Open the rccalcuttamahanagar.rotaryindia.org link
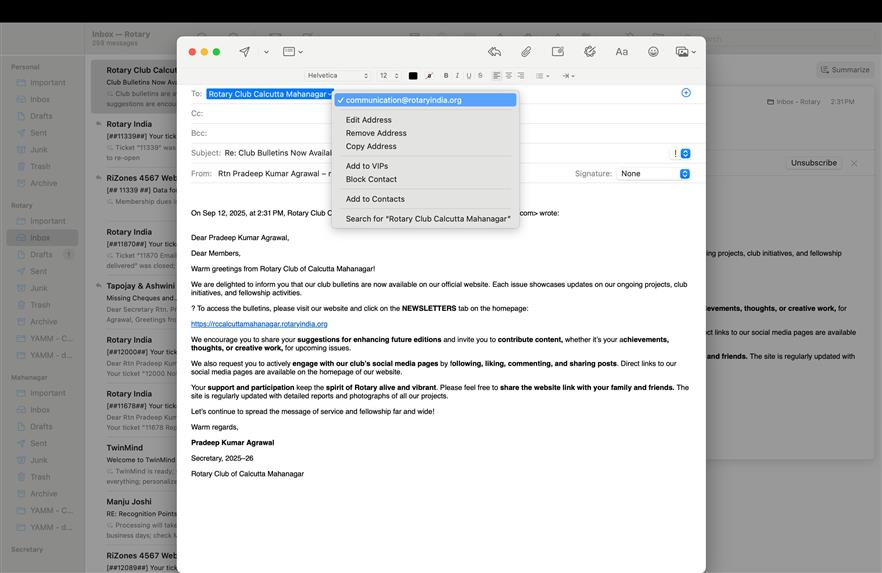Screen dimensions: 882x573 [259, 324]
